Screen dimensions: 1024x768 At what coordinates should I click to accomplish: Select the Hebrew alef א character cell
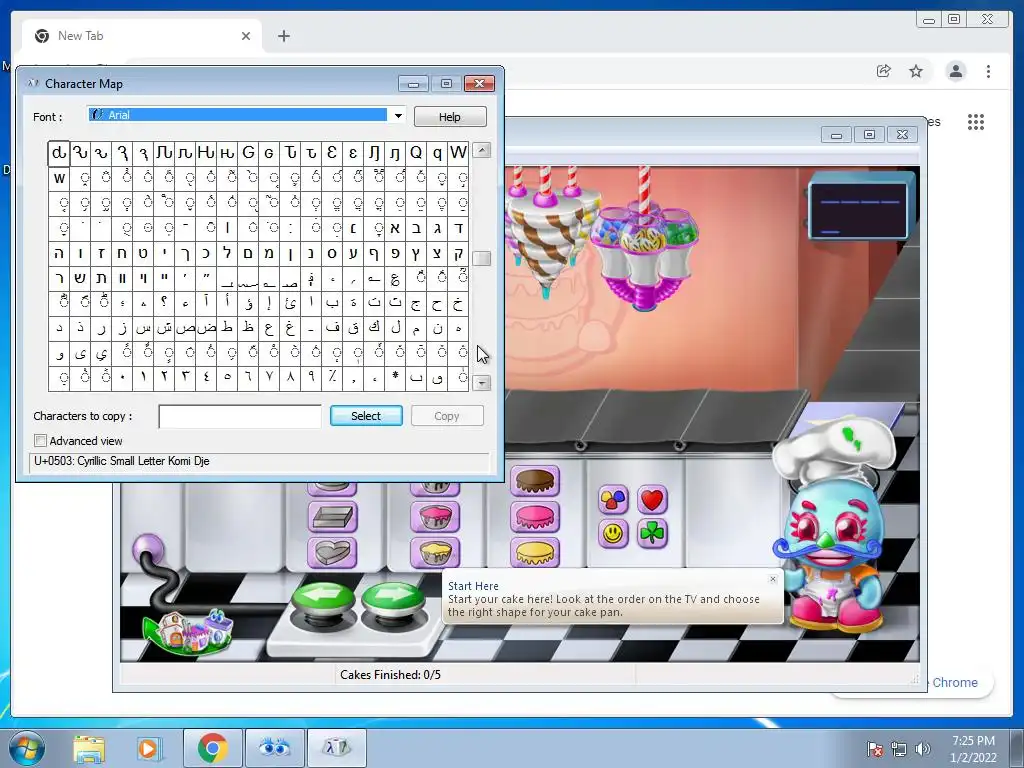395,229
